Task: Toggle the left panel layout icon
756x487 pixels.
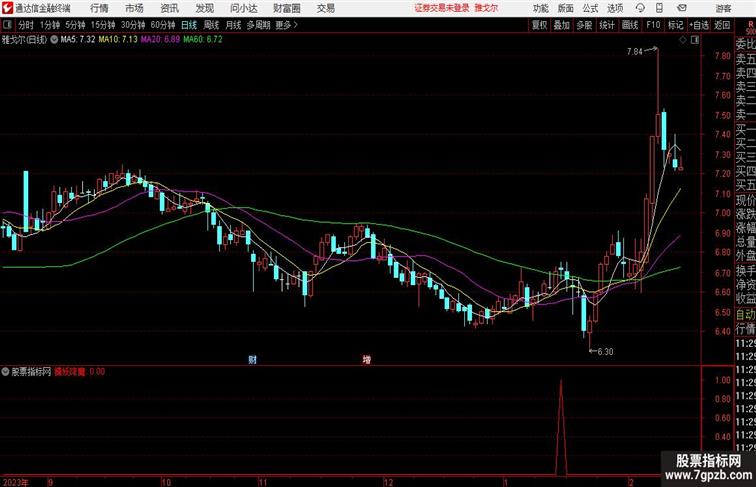Action: [7, 25]
